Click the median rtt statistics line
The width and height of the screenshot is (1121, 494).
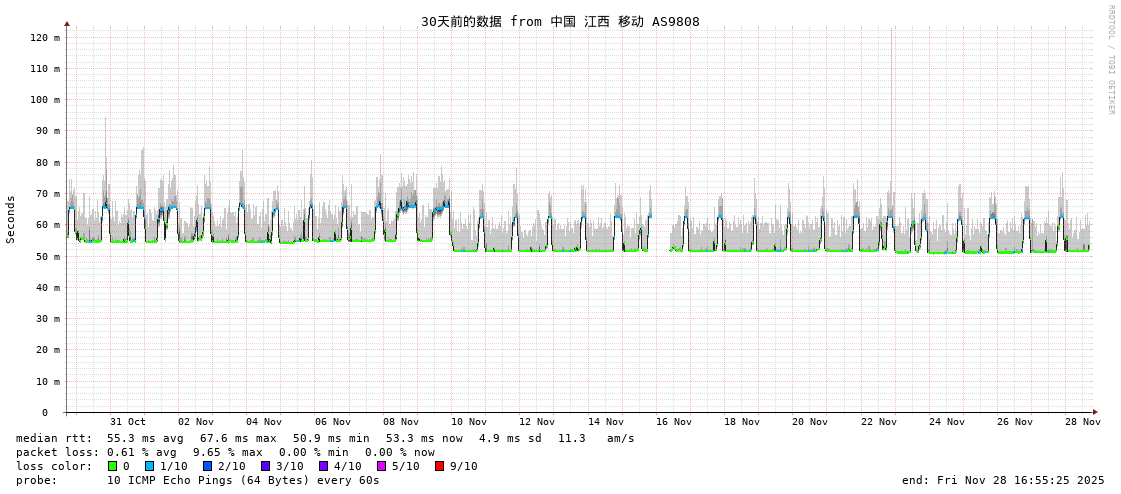coord(325,438)
